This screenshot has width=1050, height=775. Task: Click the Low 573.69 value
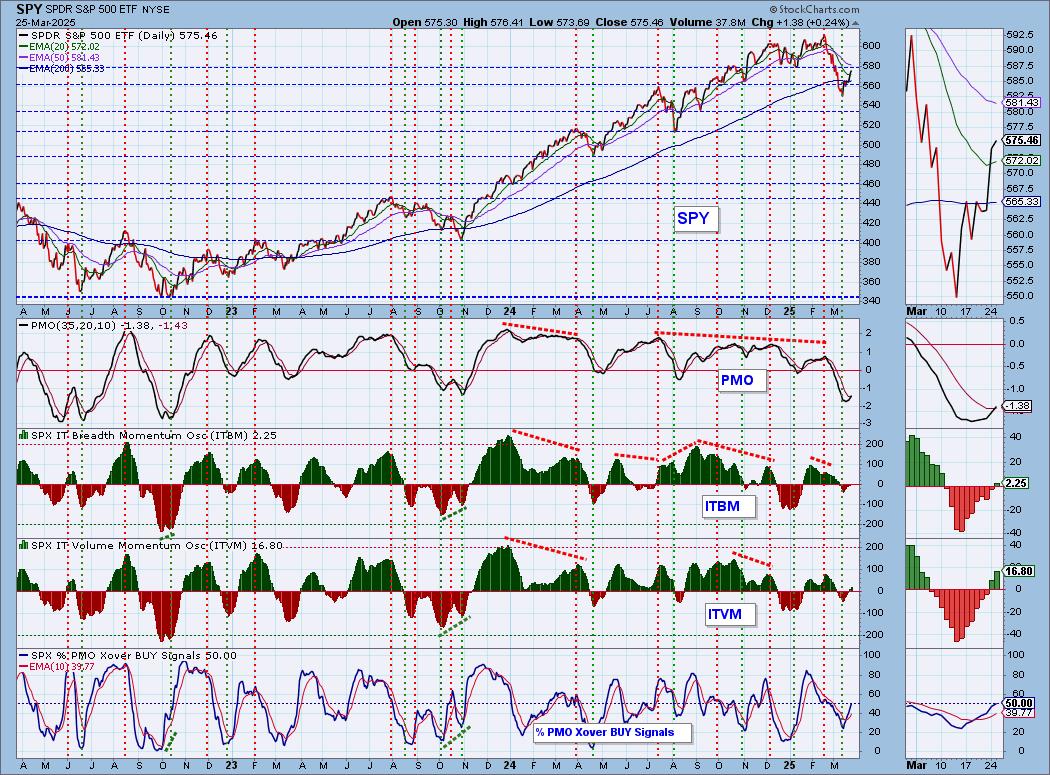click(x=559, y=22)
